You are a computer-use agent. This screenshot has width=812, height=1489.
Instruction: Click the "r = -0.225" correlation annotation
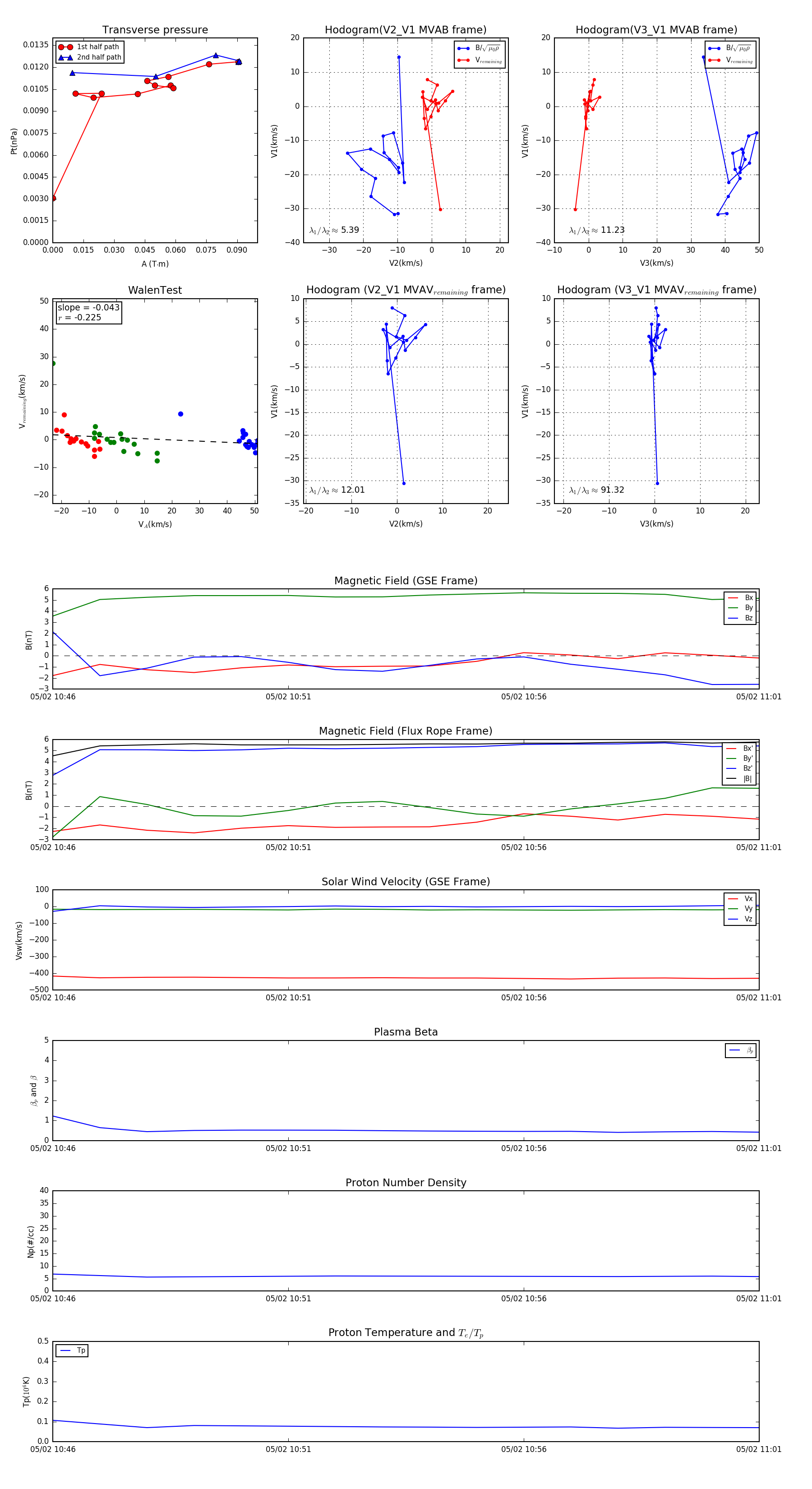pos(79,317)
